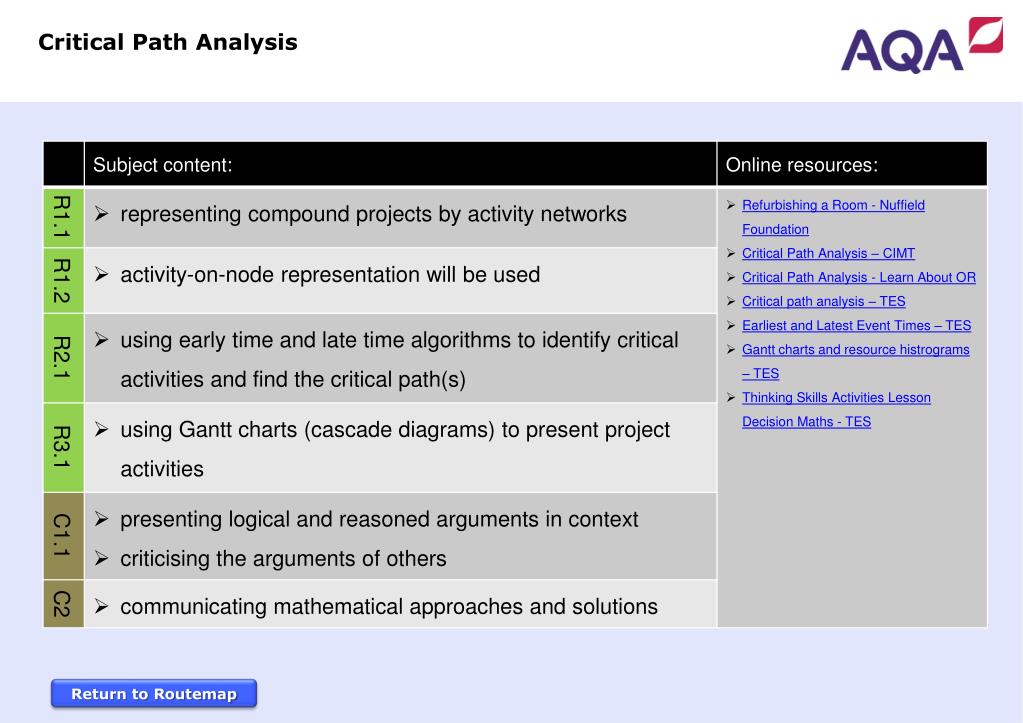The width and height of the screenshot is (1023, 723).
Task: Open Refurbishing a Room - Nuffield Foundation link
Action: (833, 206)
